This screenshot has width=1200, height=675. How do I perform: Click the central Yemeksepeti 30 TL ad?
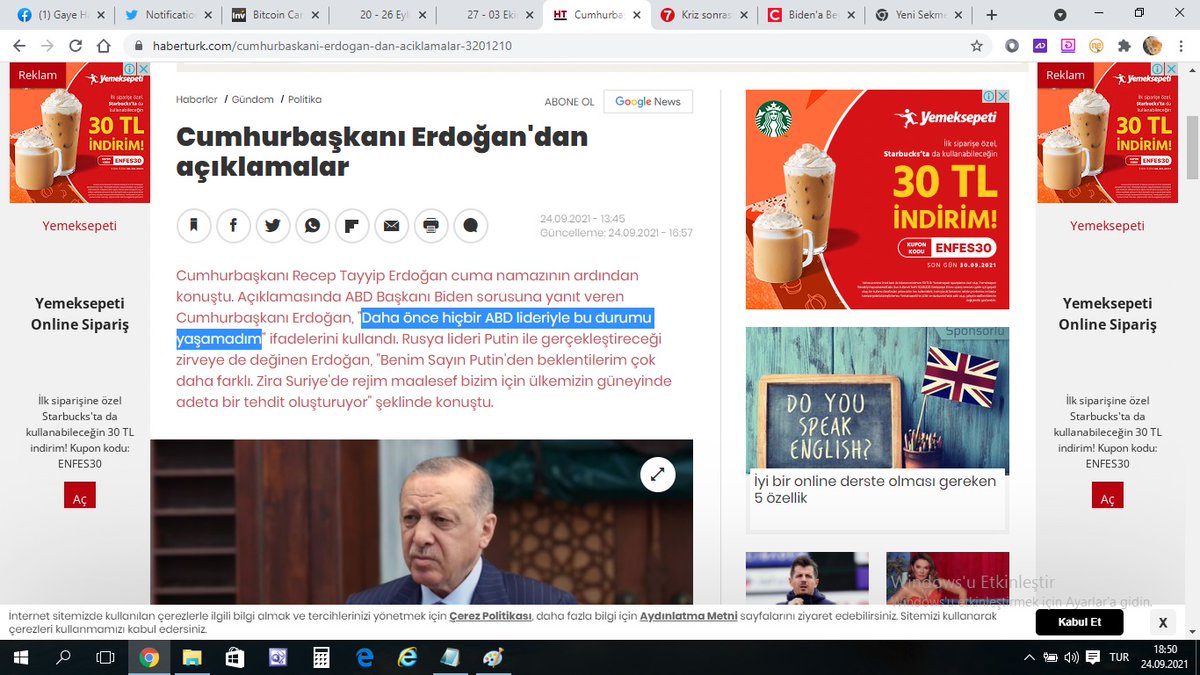click(877, 199)
